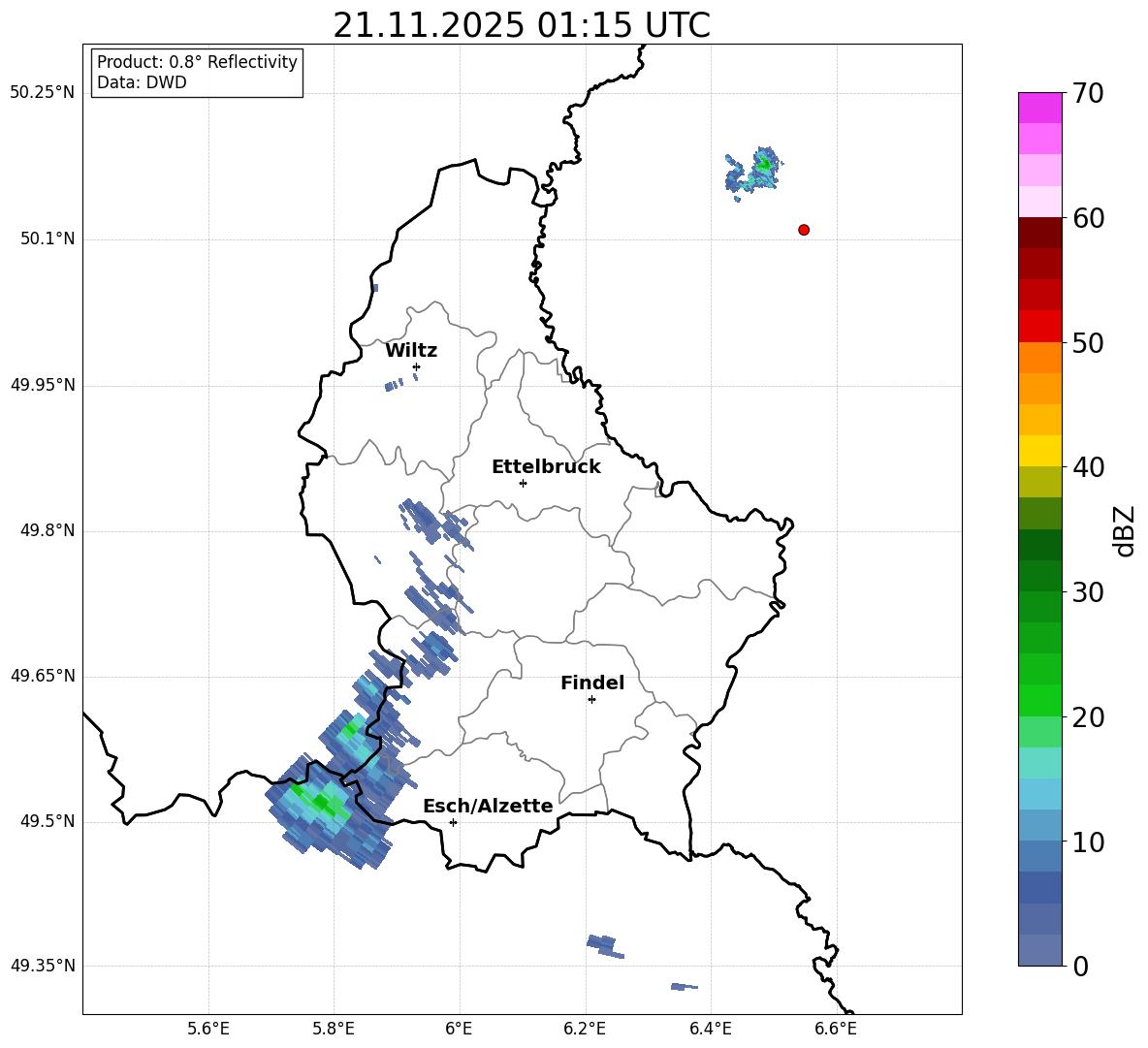Click the small echo south of Findel near 6.2°E
Image resolution: width=1148 pixels, height=1048 pixels.
[605, 945]
